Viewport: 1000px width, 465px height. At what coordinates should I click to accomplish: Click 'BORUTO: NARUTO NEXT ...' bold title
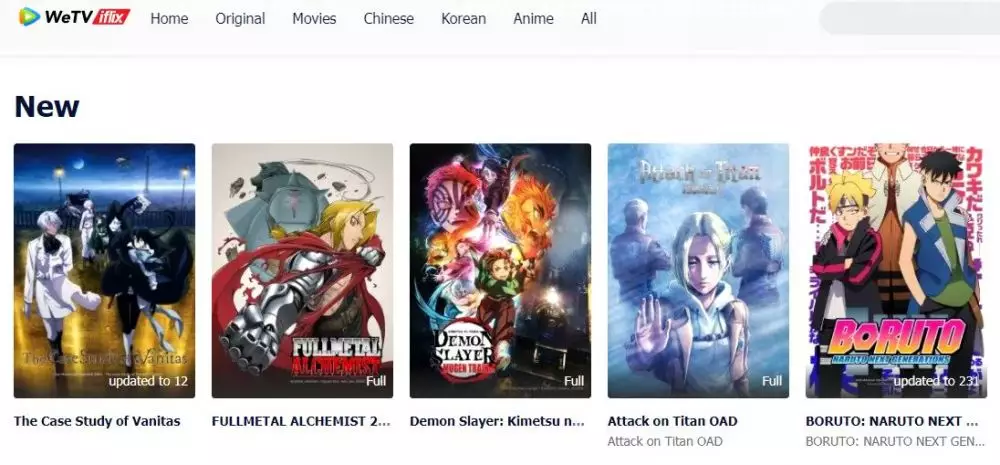(x=892, y=421)
